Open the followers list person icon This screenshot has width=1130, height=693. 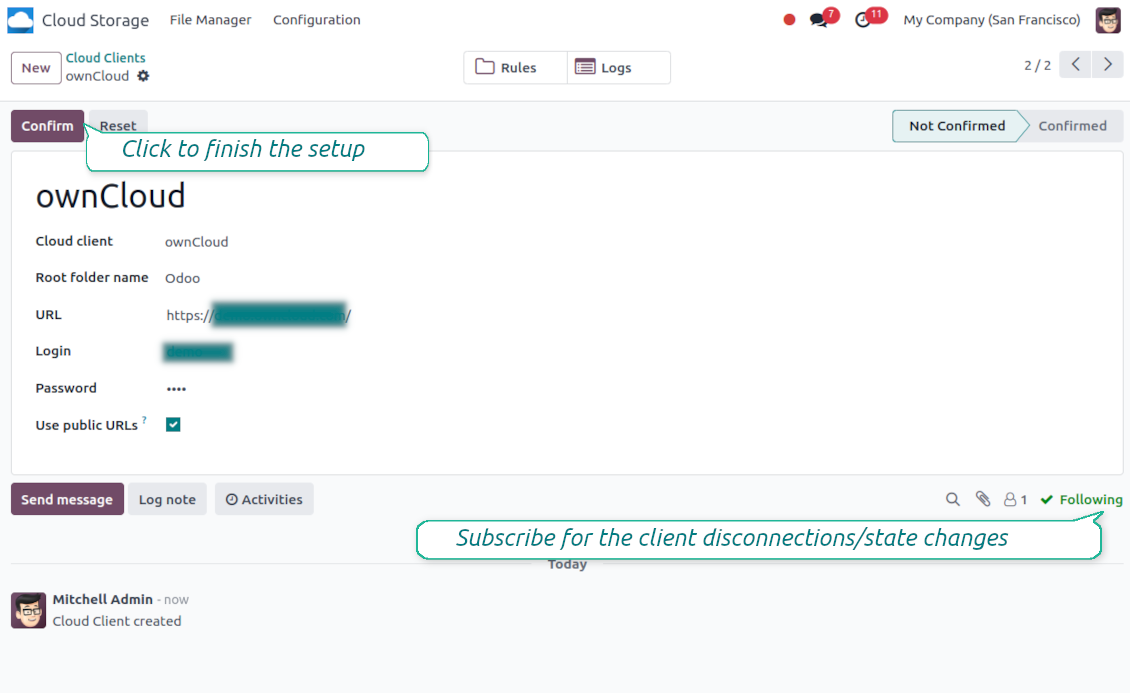pyautogui.click(x=1015, y=499)
